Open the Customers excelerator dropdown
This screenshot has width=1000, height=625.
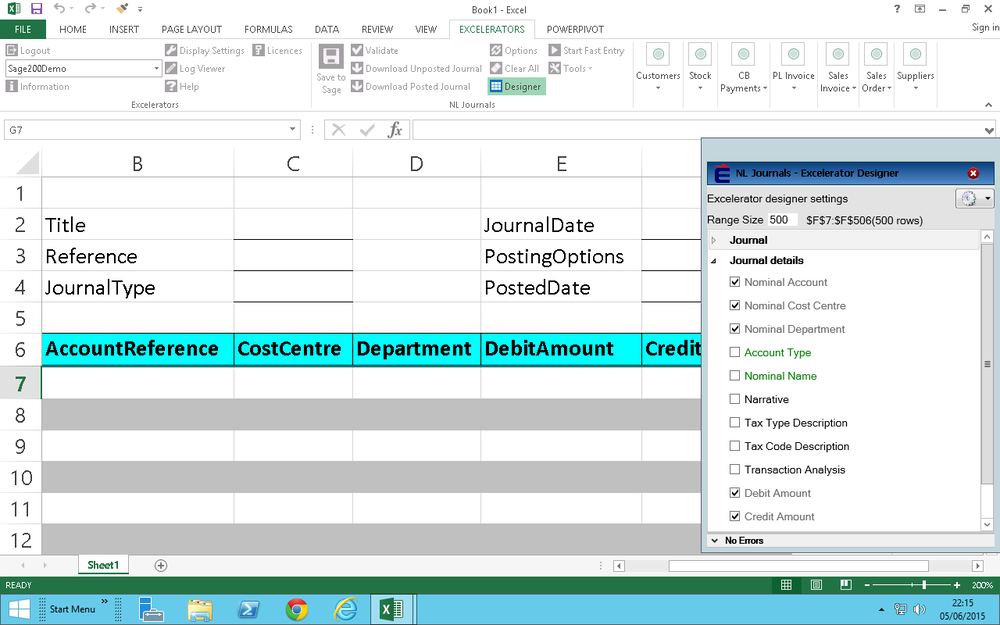point(658,88)
